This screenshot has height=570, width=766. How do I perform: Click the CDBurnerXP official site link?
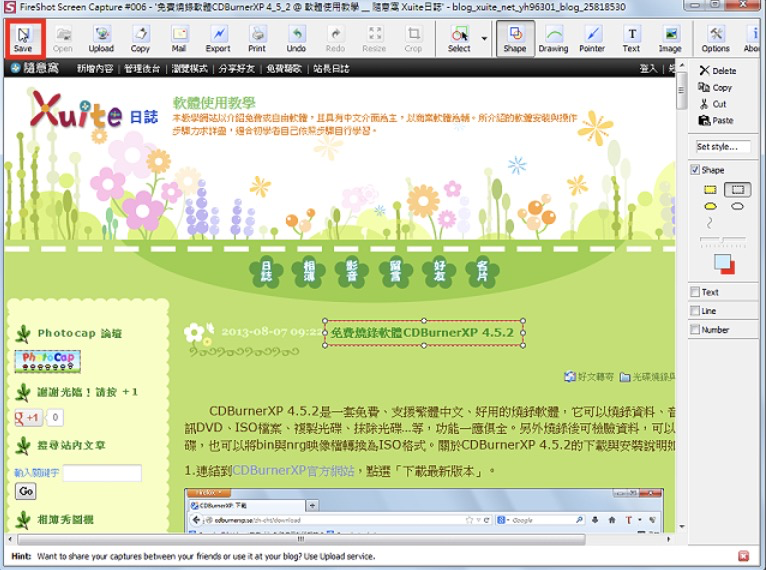[293, 471]
